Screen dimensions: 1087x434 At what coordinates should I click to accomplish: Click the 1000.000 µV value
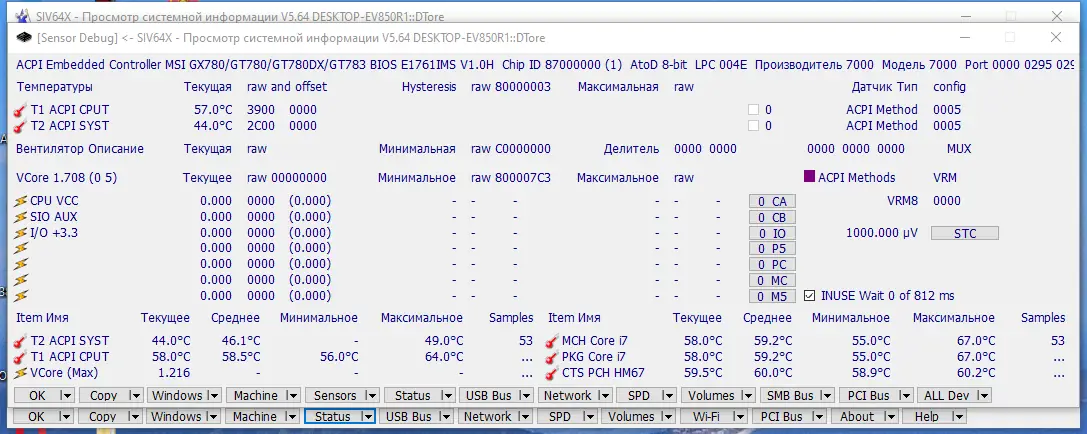[882, 234]
